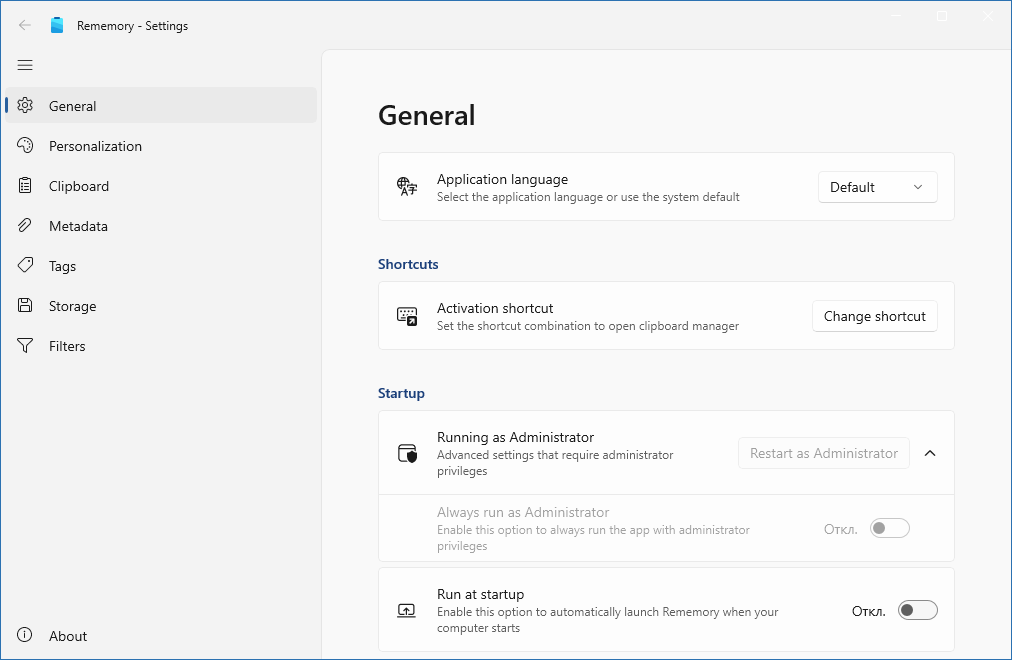Go to Storage settings page
The width and height of the screenshot is (1012, 660).
[x=73, y=306]
